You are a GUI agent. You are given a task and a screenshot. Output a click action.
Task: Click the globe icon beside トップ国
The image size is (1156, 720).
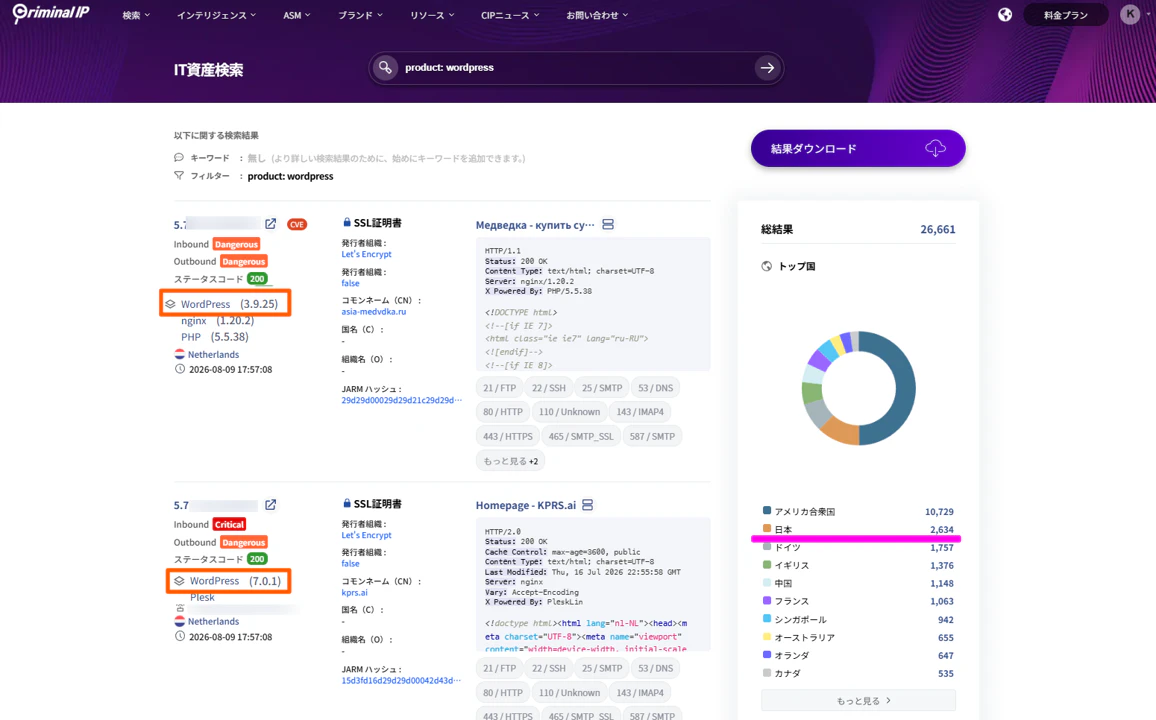(x=767, y=266)
